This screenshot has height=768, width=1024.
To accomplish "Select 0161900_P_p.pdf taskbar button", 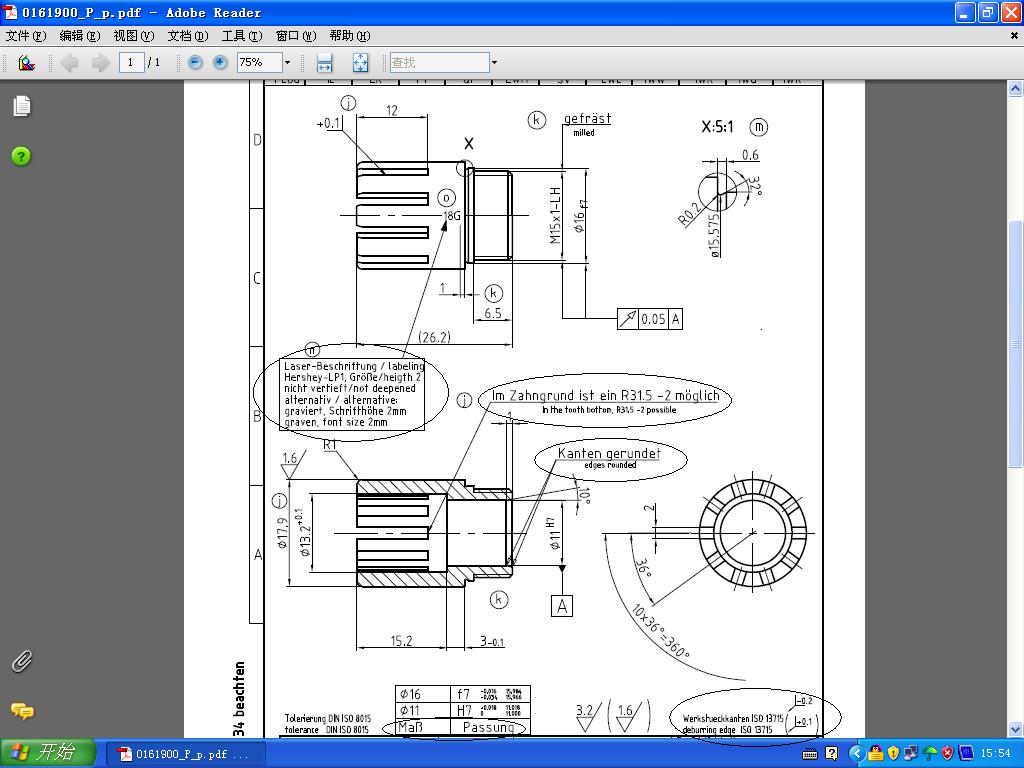I will (185, 754).
